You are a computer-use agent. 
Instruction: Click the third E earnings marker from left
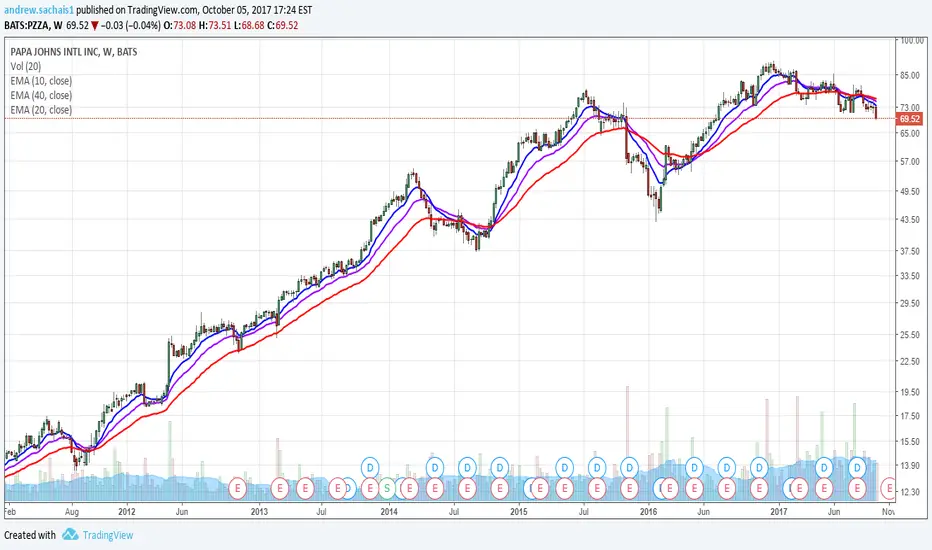(306, 489)
